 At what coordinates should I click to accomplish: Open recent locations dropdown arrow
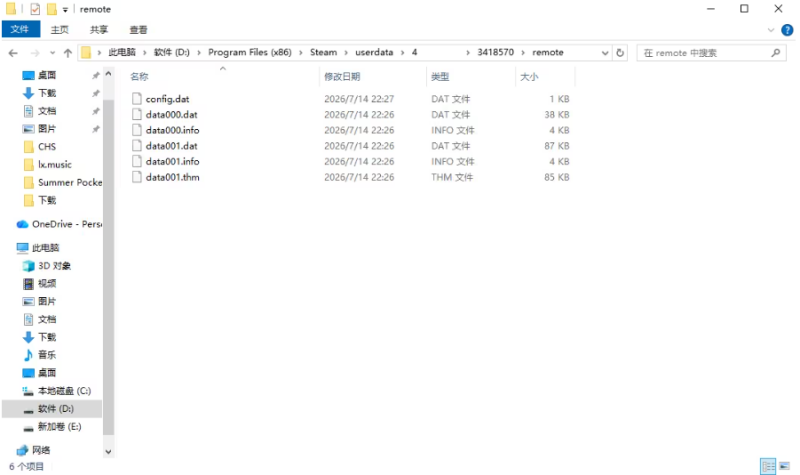52,53
